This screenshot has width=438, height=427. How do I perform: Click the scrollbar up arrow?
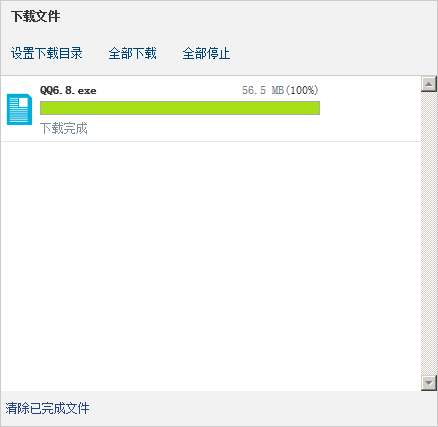[x=429, y=84]
